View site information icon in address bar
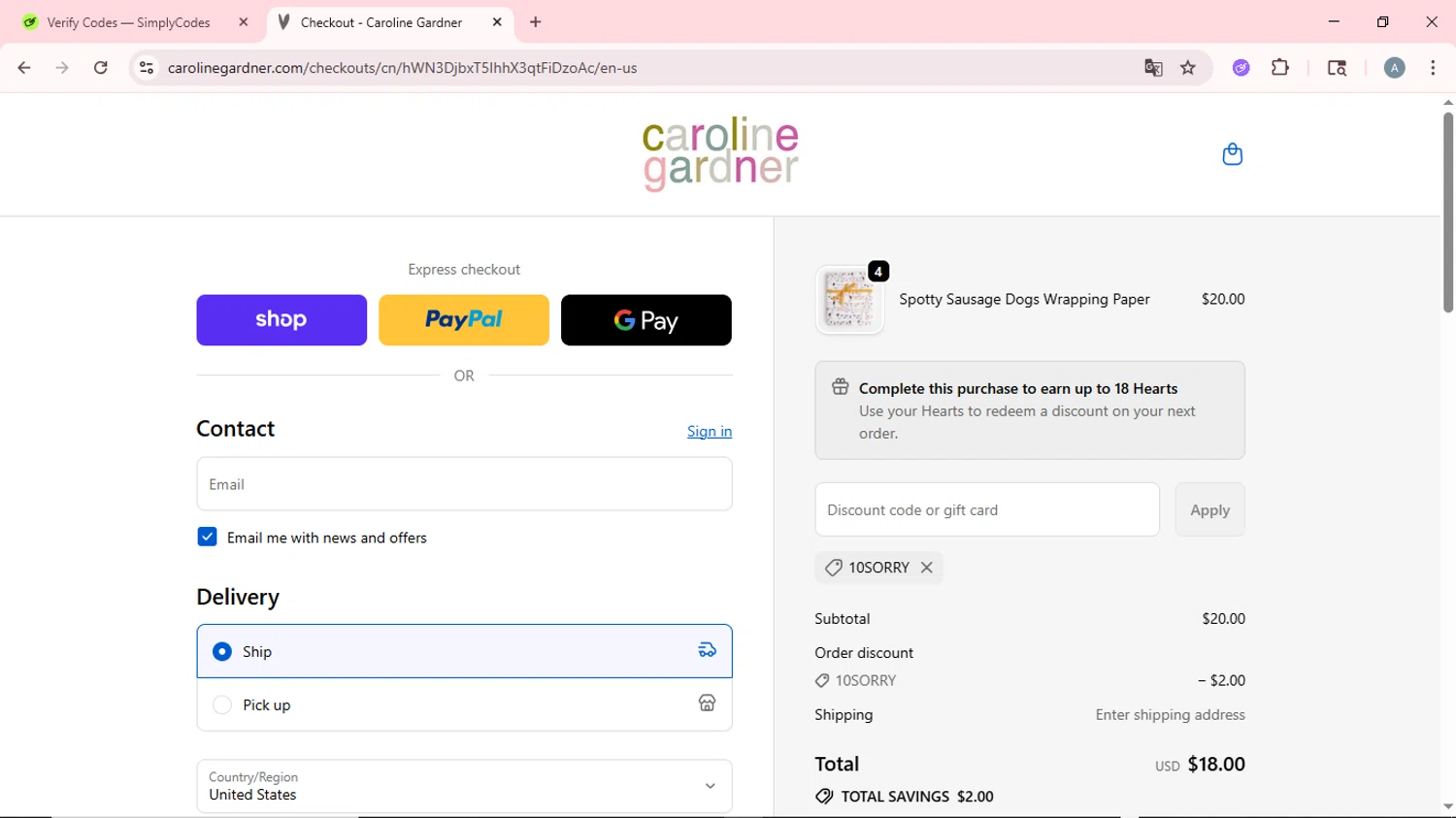1456x818 pixels. tap(147, 68)
